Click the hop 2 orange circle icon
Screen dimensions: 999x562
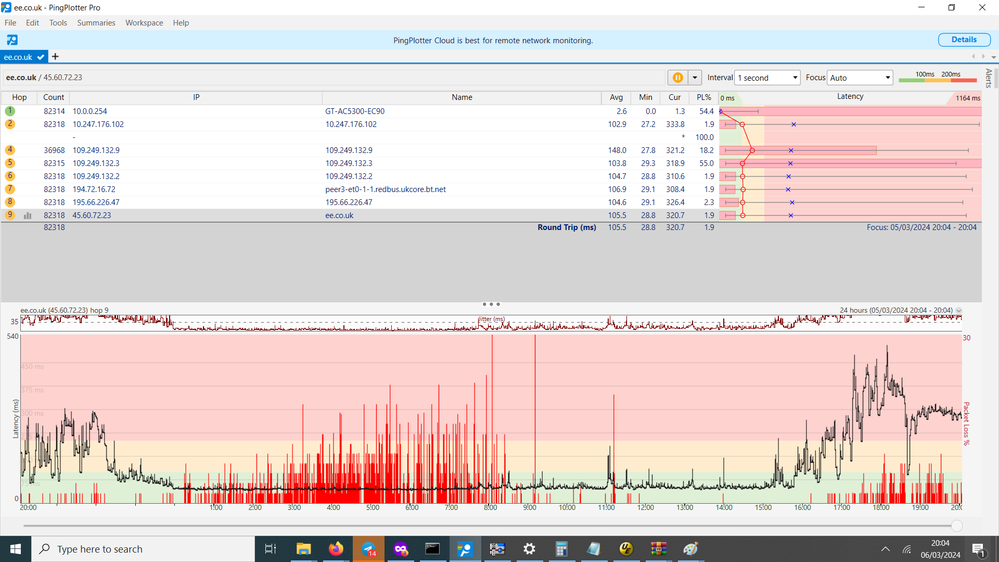tap(10, 124)
